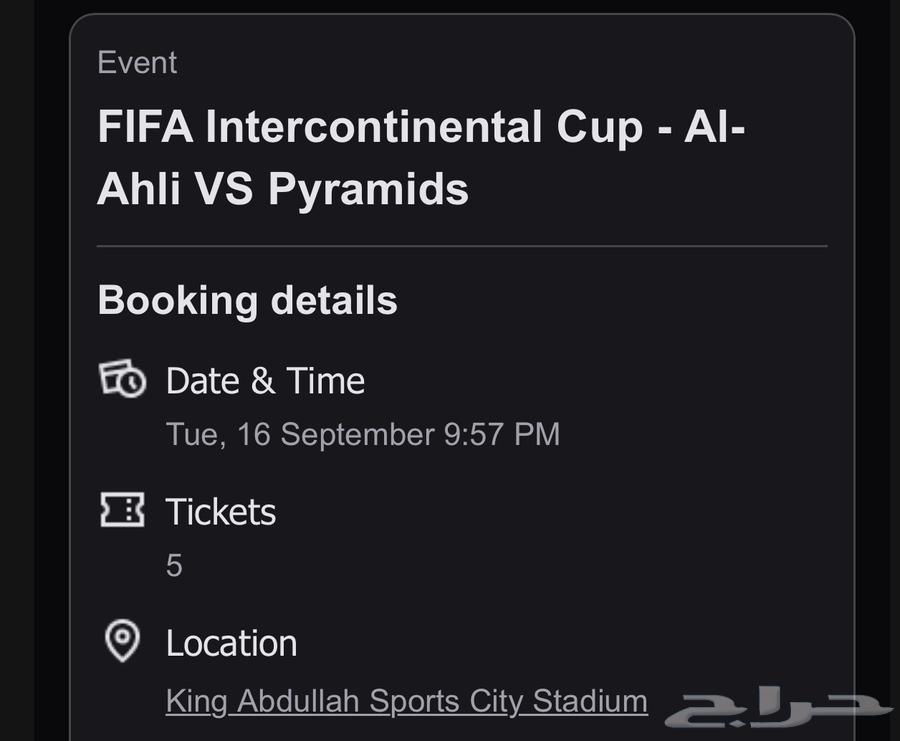
Task: Expand the Date & Time row
Action: (x=265, y=380)
